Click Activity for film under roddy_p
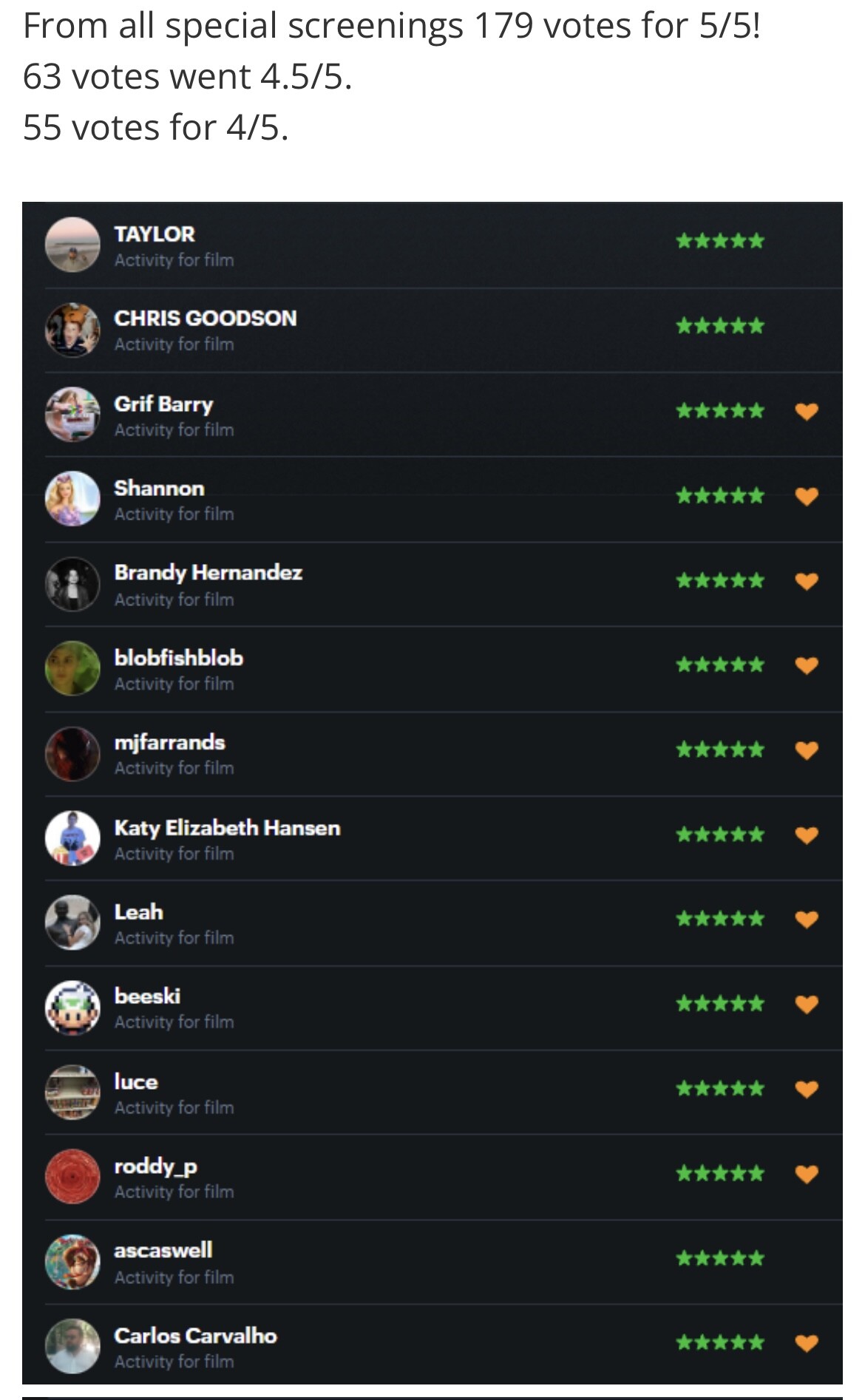The height and width of the screenshot is (1400, 865). (x=174, y=1192)
